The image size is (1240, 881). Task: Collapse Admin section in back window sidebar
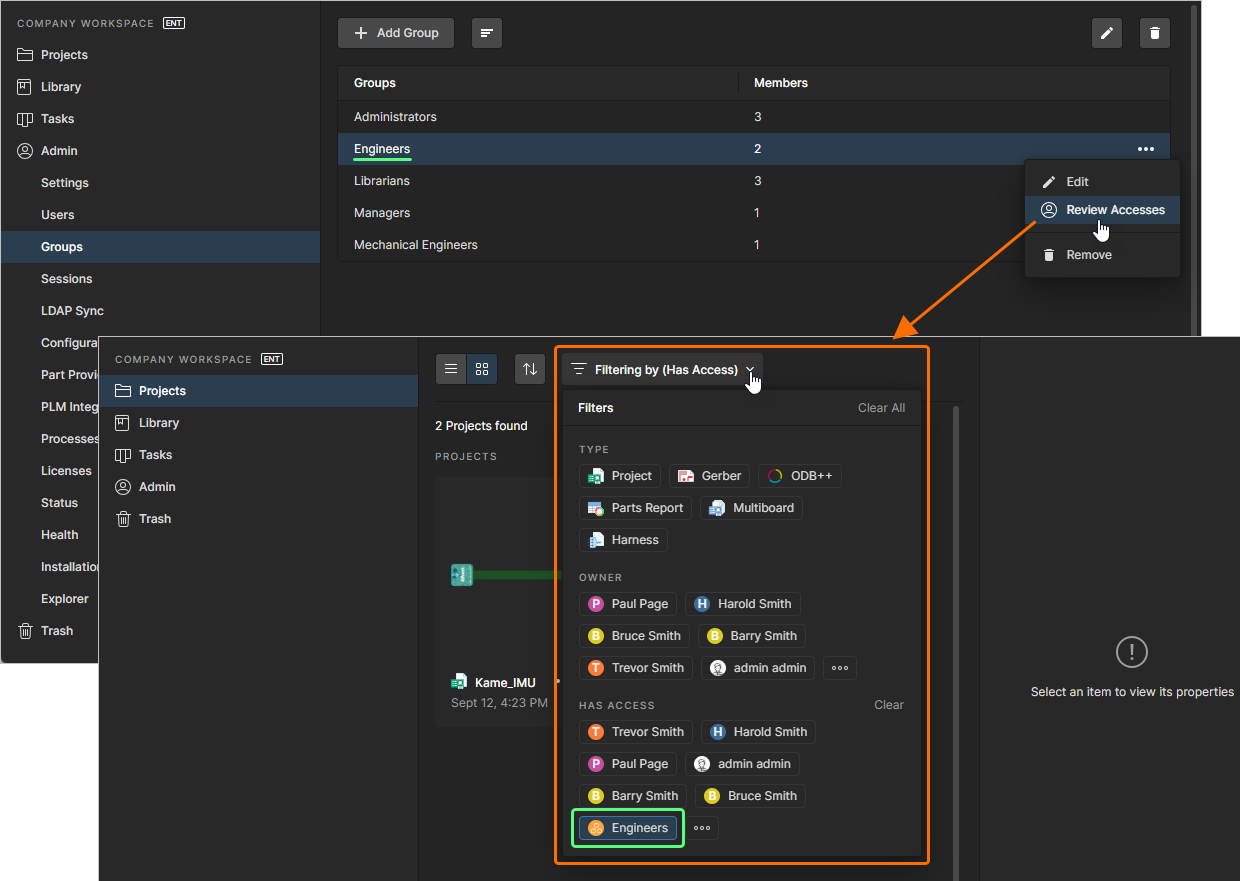tap(160, 151)
